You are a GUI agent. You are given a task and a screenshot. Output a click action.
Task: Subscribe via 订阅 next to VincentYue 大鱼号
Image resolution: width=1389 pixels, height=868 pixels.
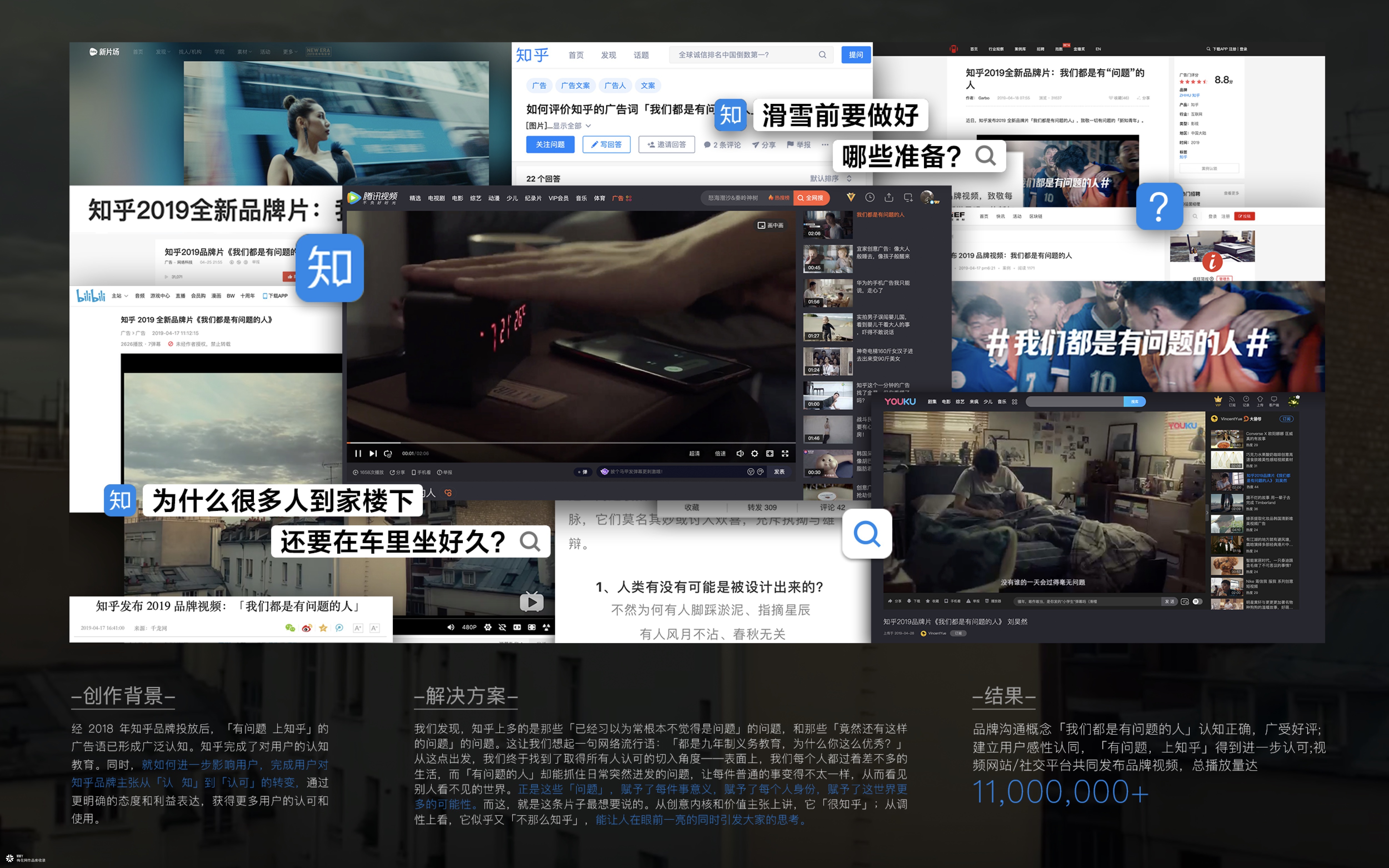click(1286, 419)
